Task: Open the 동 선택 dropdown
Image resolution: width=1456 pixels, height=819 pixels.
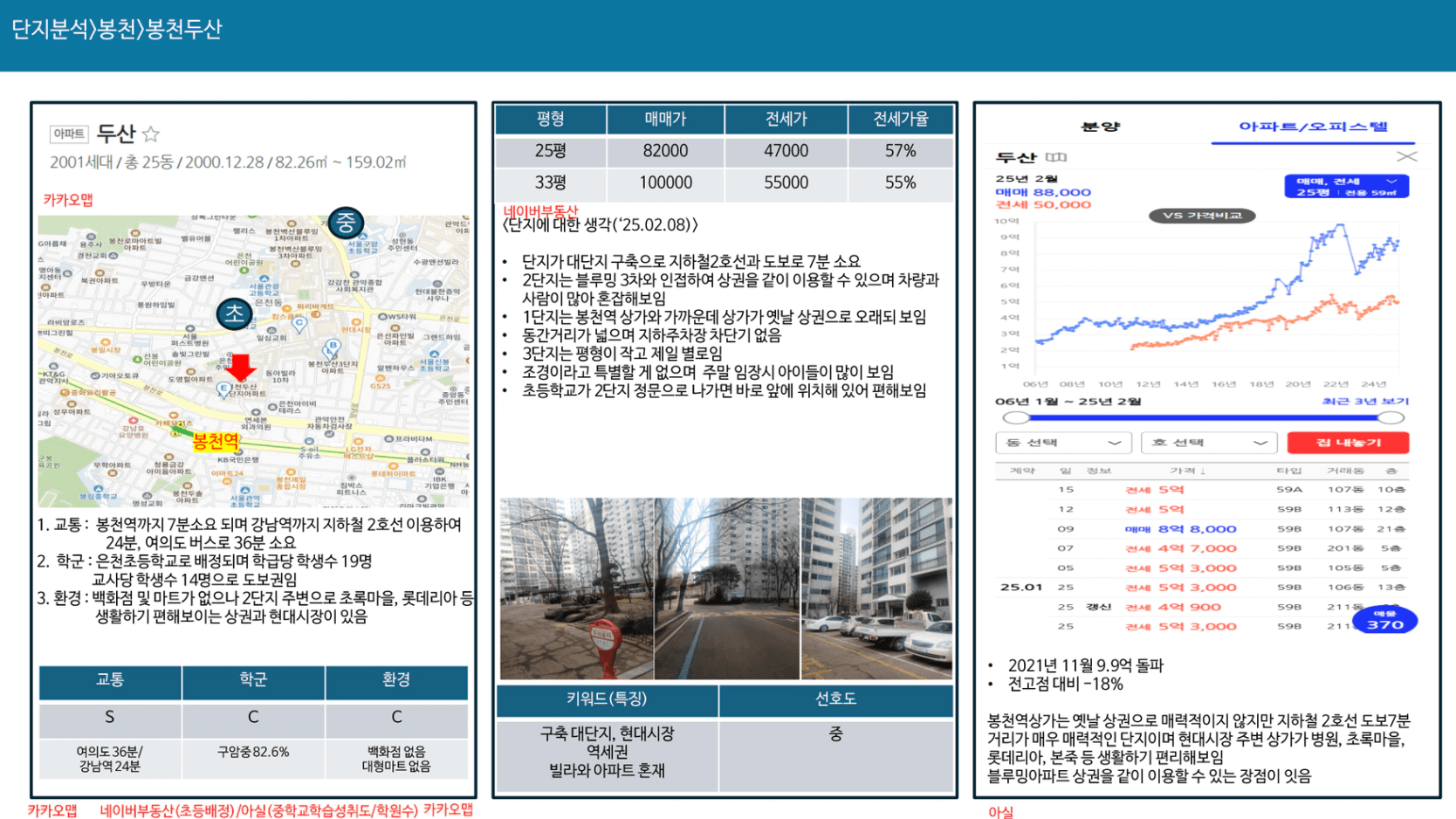Action: [1063, 443]
